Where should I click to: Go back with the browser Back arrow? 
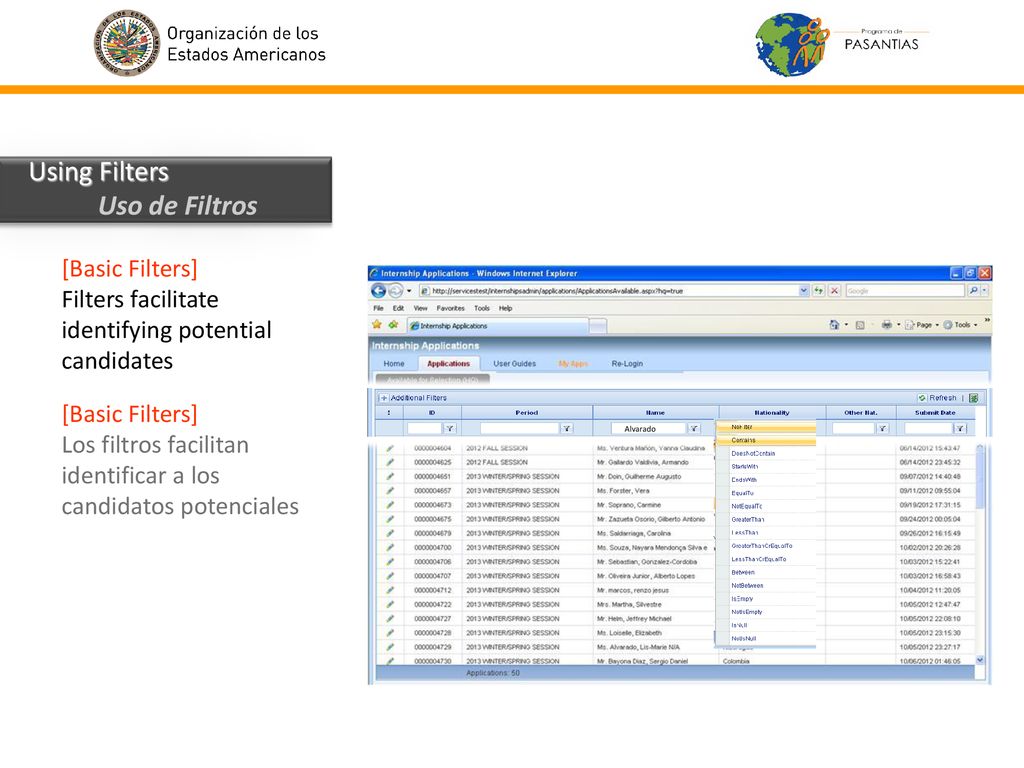[378, 291]
